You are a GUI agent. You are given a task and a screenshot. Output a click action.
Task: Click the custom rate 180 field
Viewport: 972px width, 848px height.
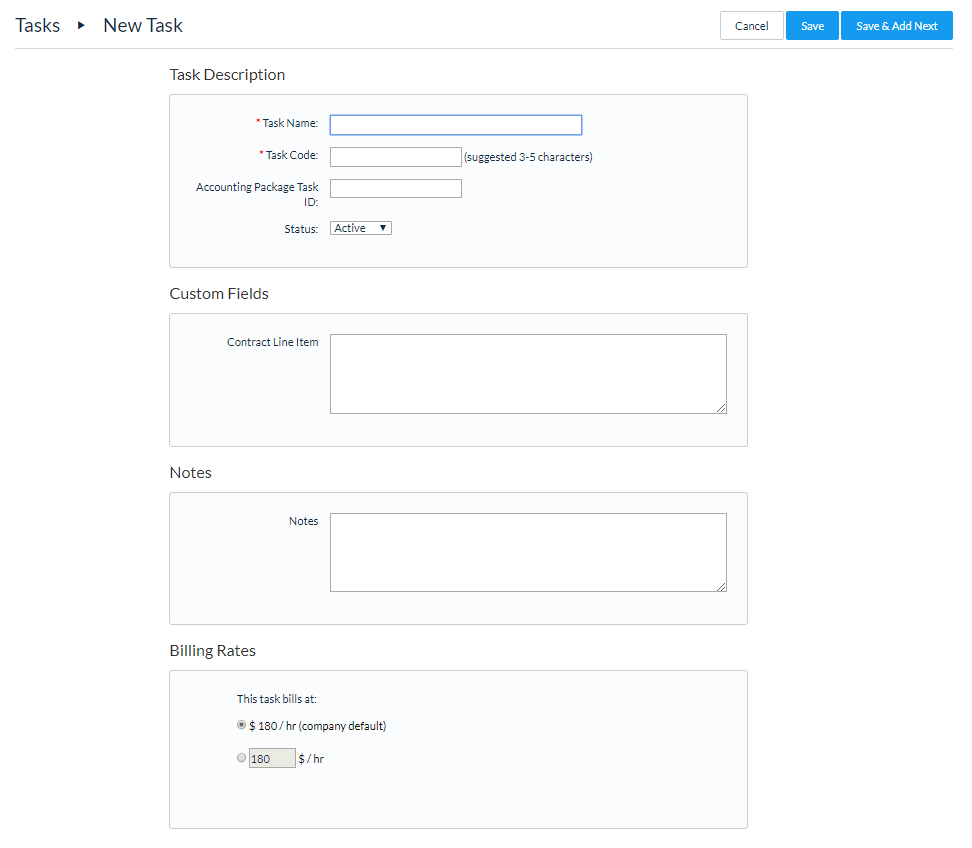click(272, 758)
